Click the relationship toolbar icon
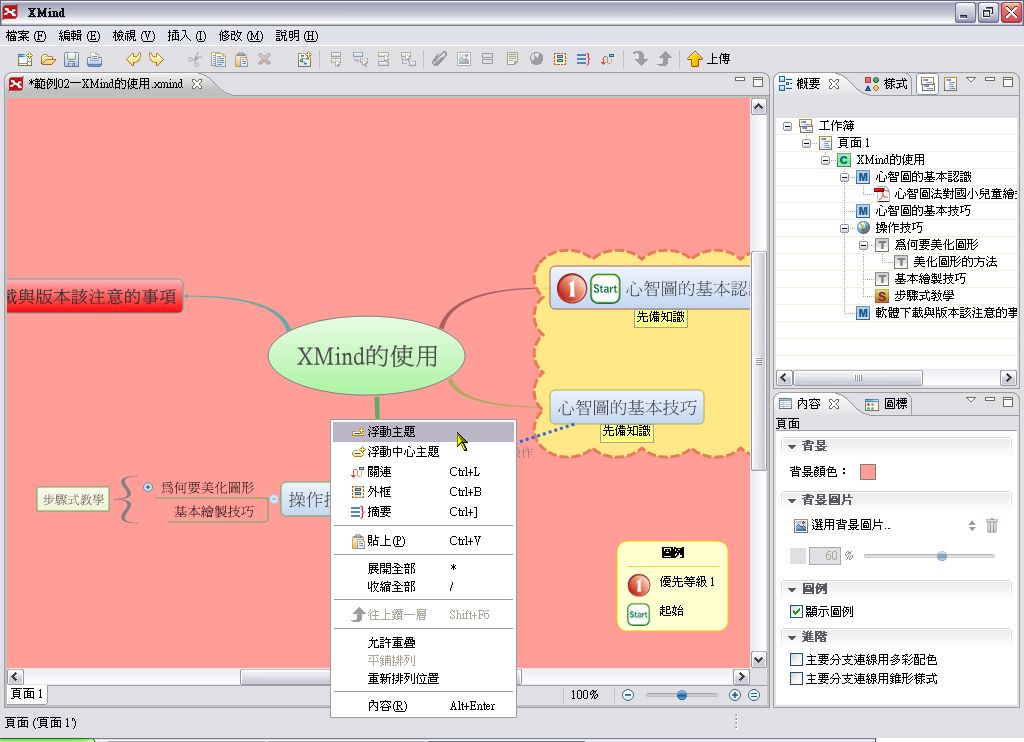 click(607, 59)
